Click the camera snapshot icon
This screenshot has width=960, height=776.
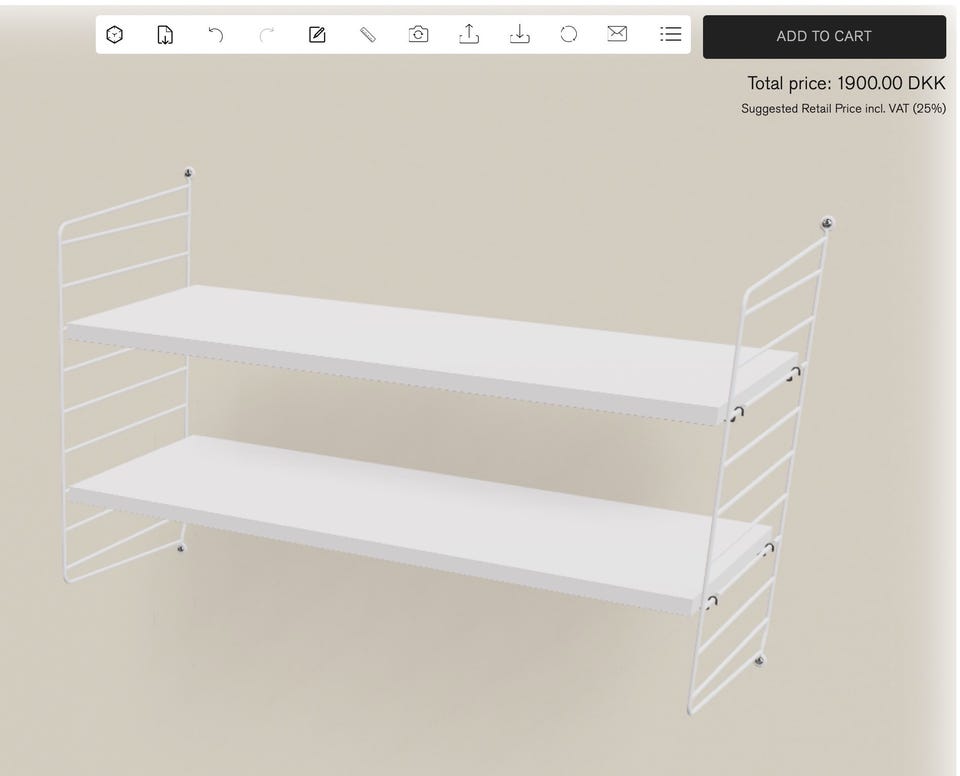point(418,34)
